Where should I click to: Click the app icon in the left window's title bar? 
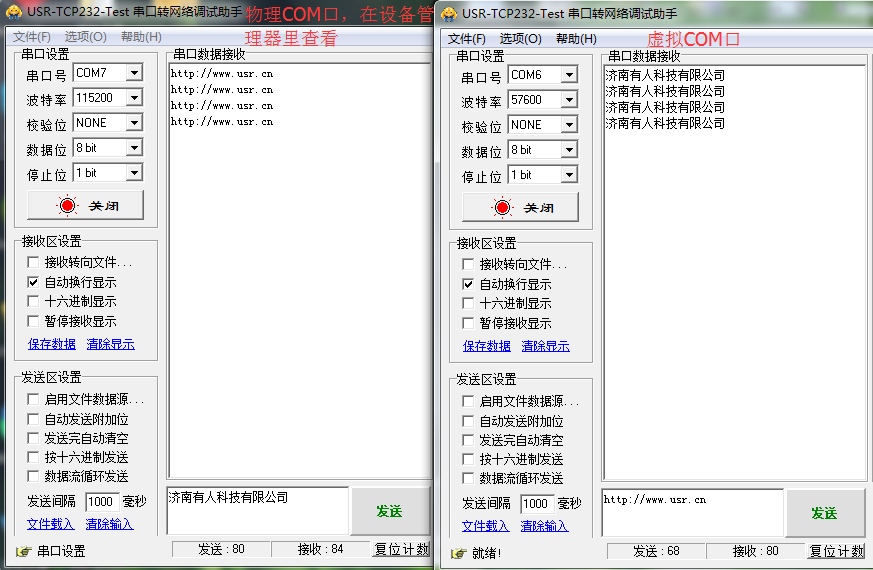point(13,13)
